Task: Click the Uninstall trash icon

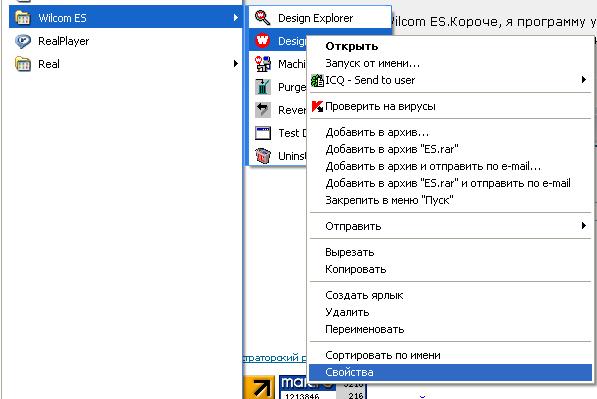Action: pyautogui.click(x=262, y=156)
